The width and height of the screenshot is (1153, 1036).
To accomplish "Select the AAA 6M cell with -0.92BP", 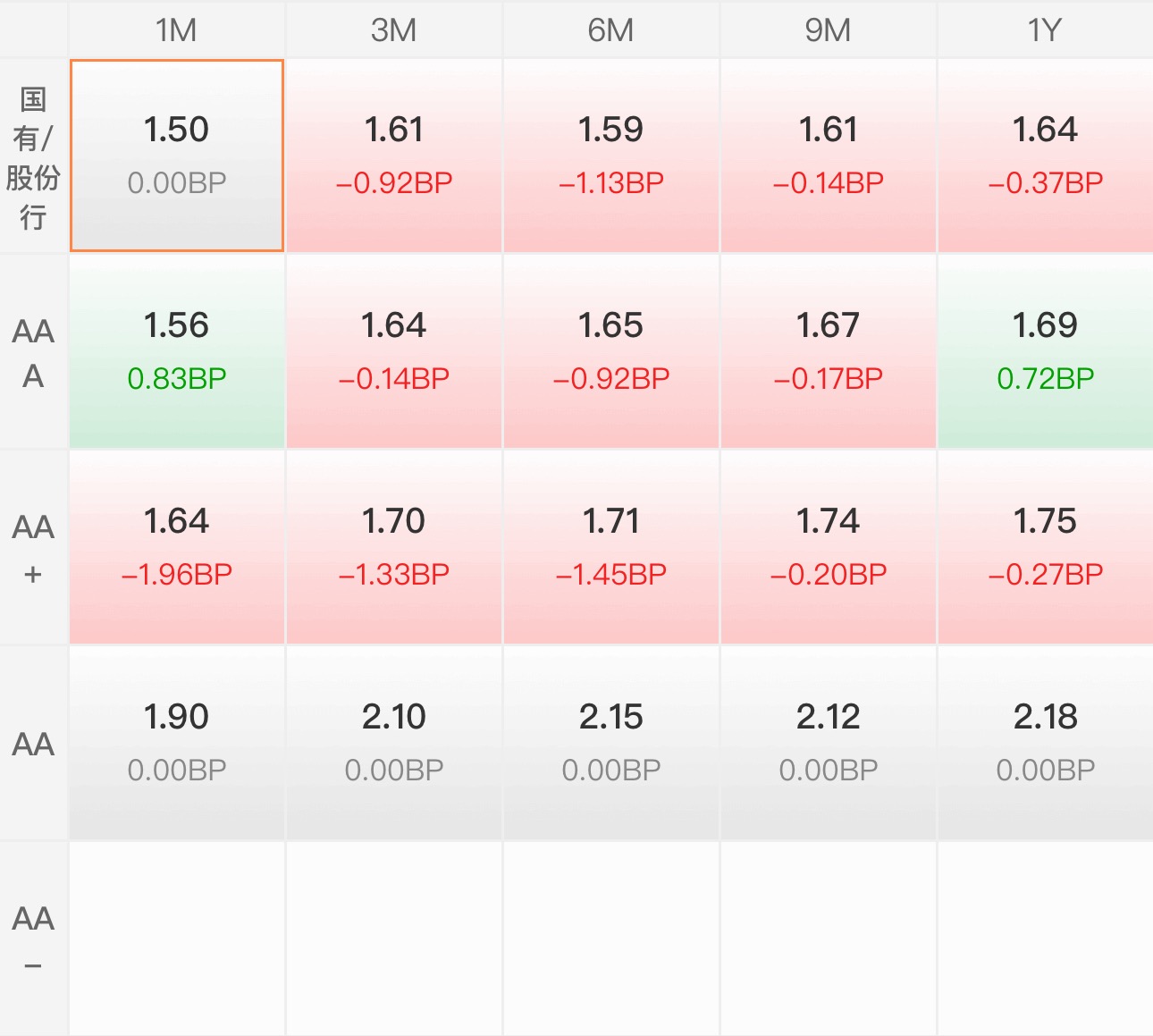I will pos(611,351).
